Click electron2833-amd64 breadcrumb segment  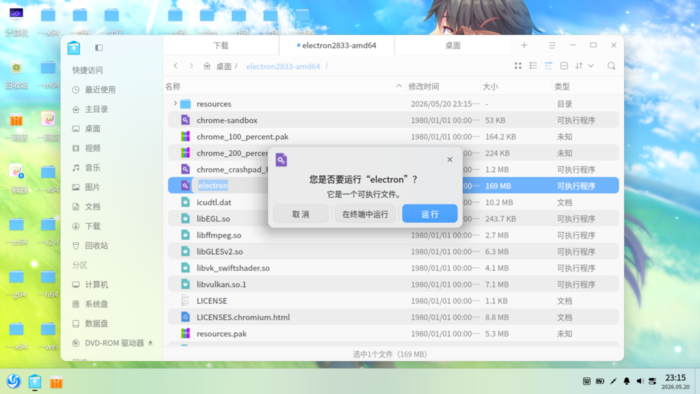(x=283, y=66)
